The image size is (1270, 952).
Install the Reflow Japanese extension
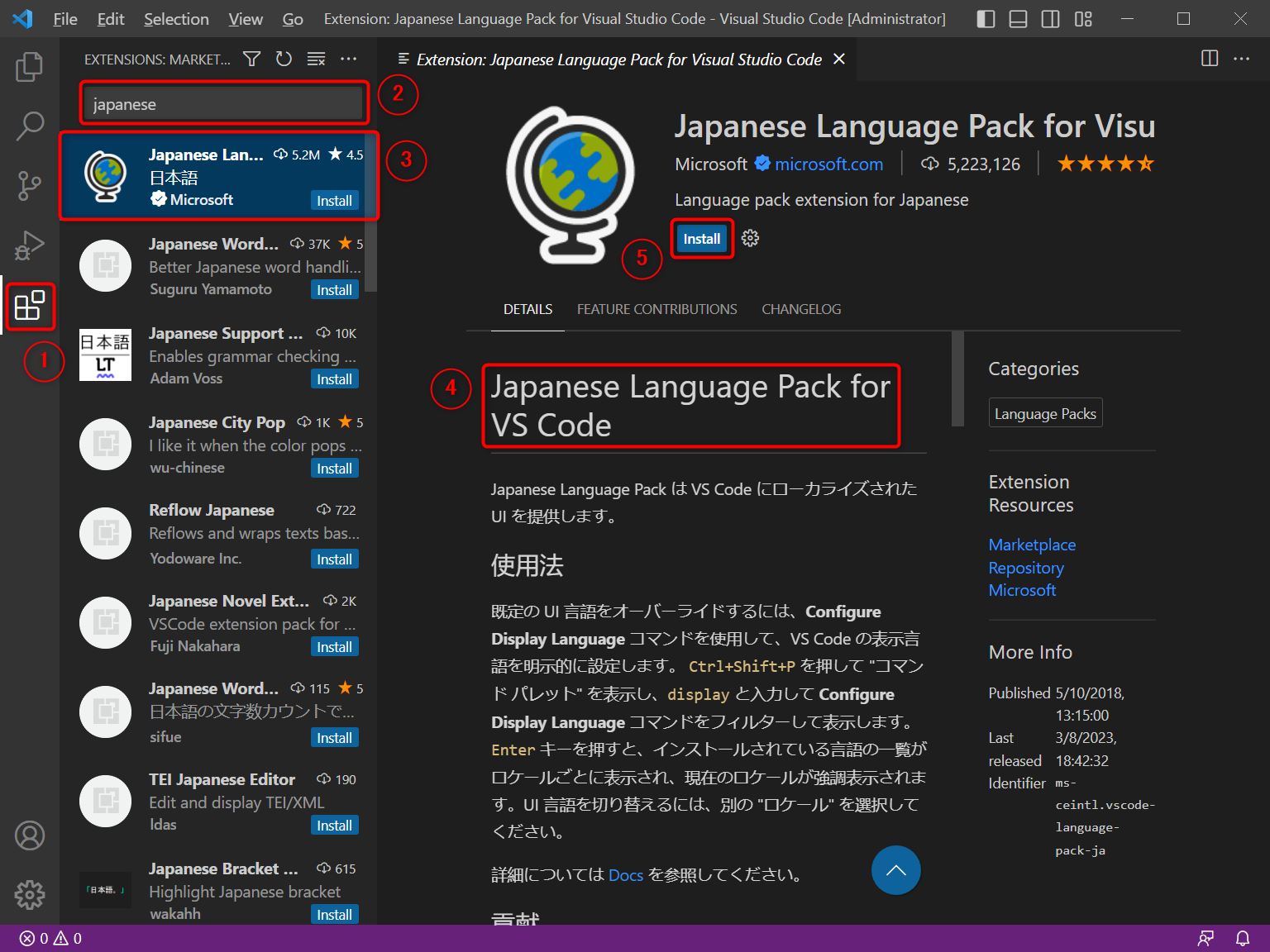pyautogui.click(x=334, y=559)
